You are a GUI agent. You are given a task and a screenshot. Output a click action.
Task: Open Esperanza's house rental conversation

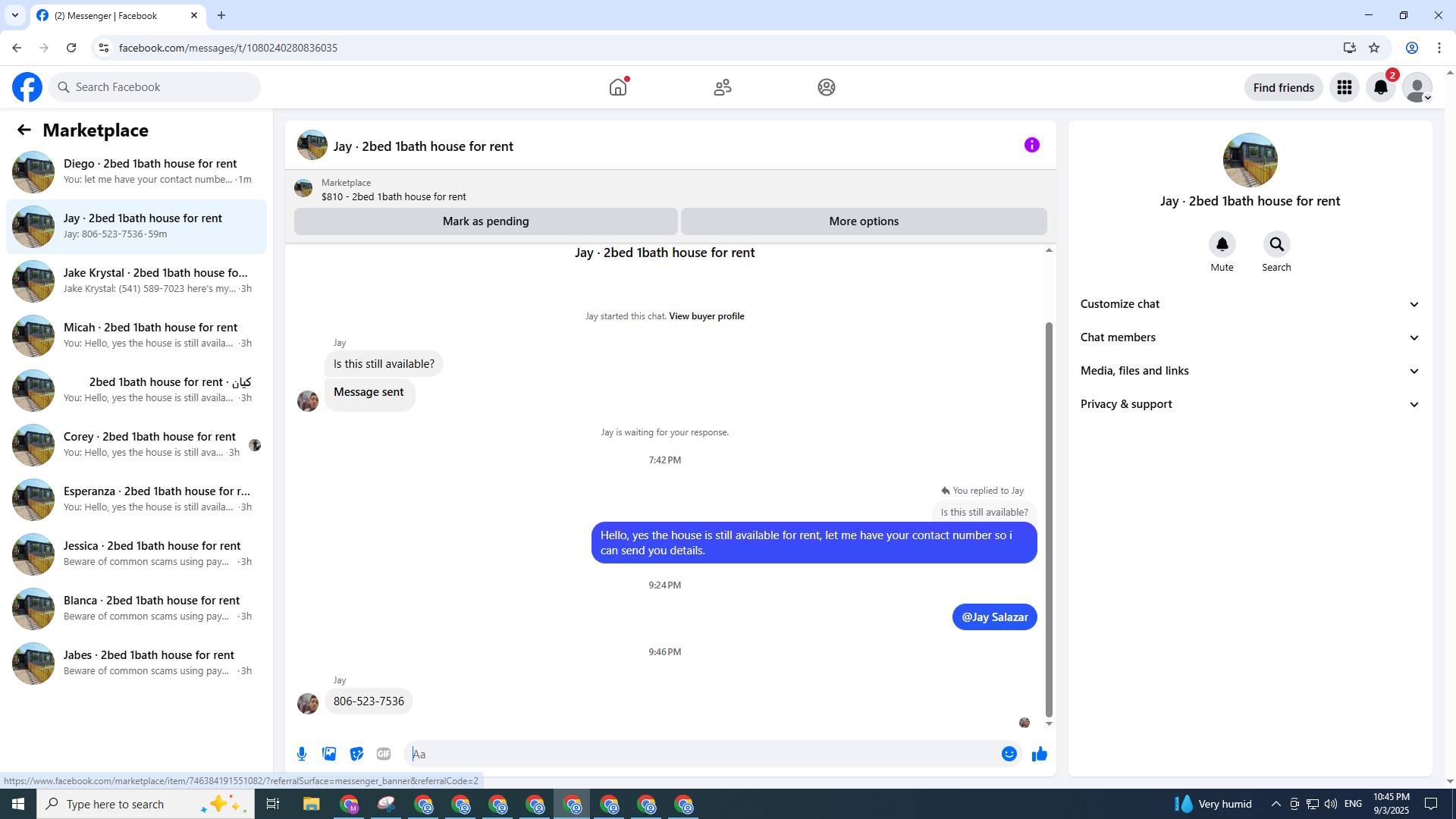coord(136,500)
